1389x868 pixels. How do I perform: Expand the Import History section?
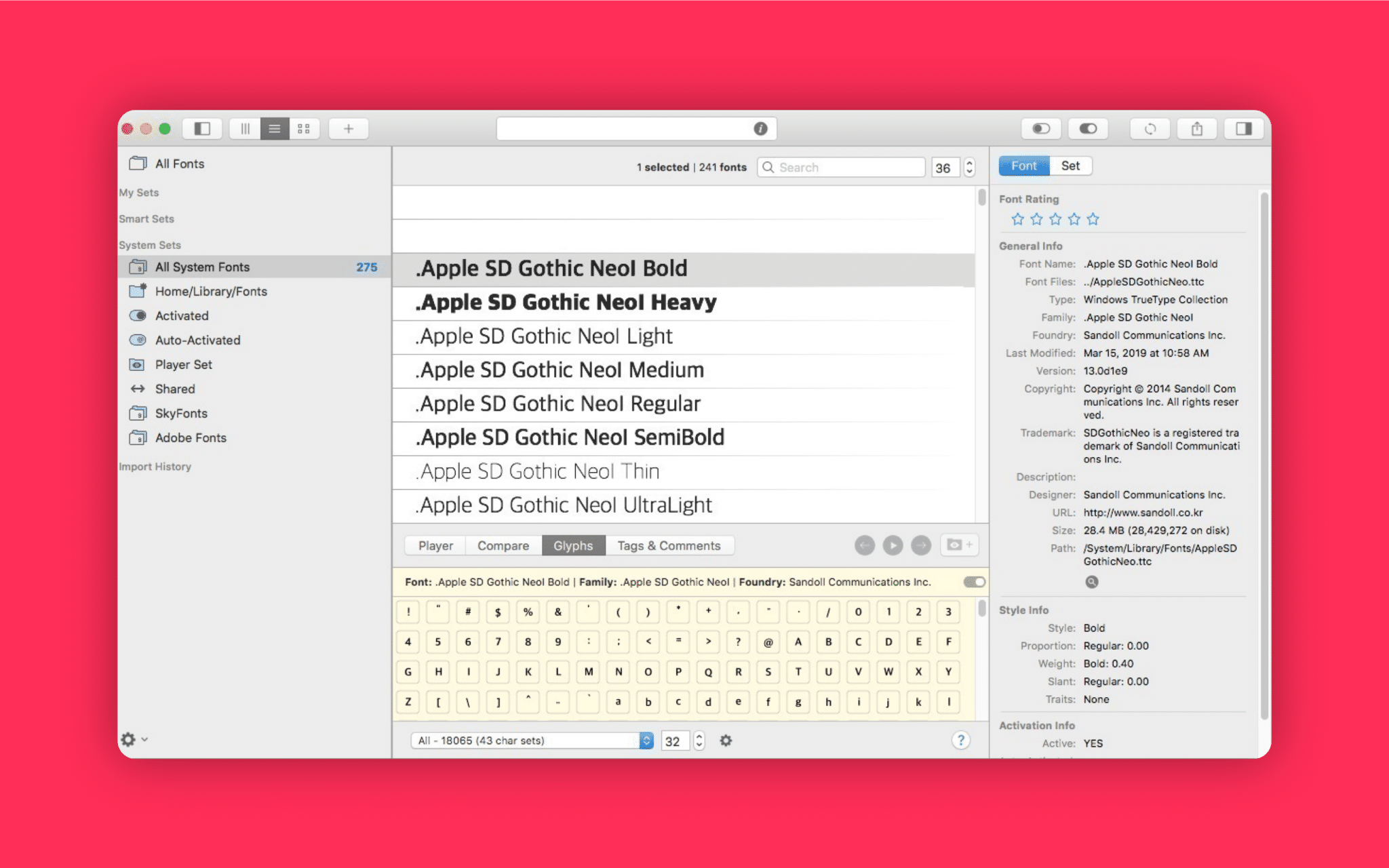pos(155,467)
